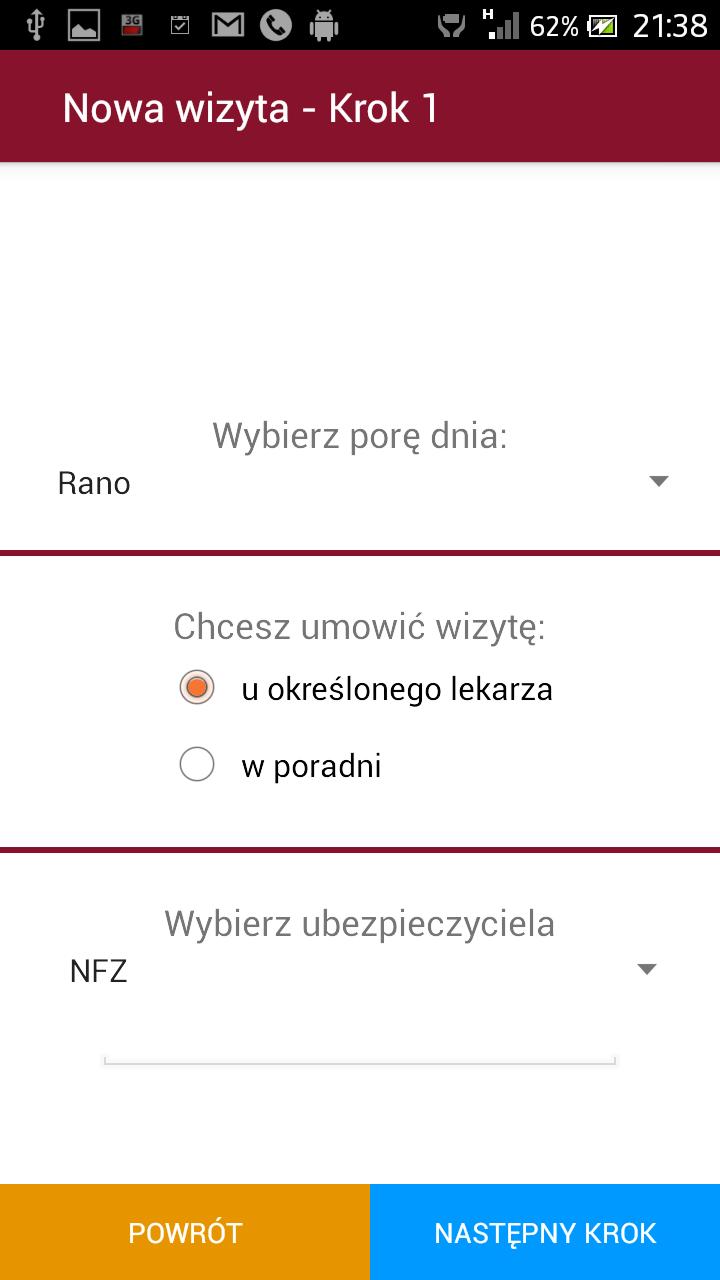Screen dimensions: 720x1280
Task: Expand the NFZ insurer dropdown
Action: pyautogui.click(x=360, y=970)
